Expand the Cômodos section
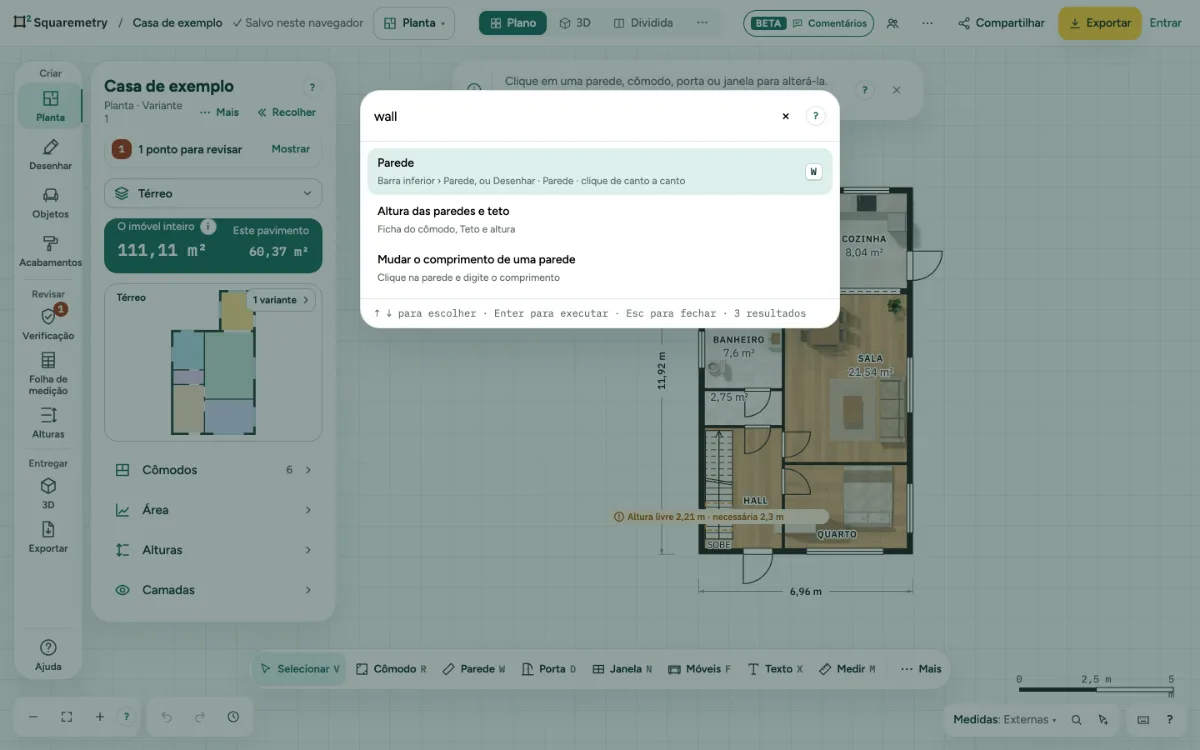This screenshot has height=750, width=1200. pos(213,470)
